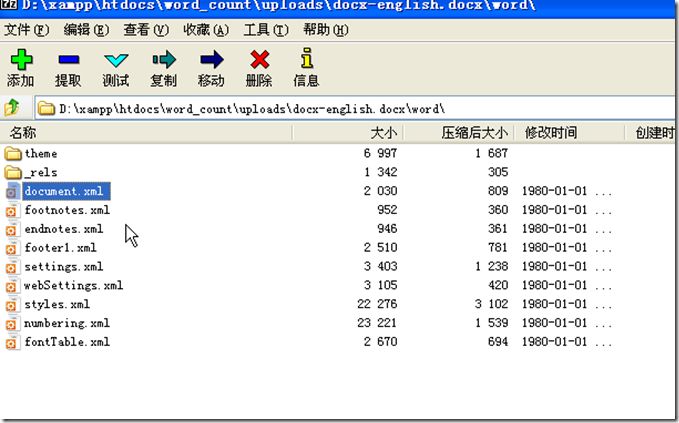Screen dimensions: 679x423
Task: Select the settings.xml file name
Action: [x=64, y=267]
